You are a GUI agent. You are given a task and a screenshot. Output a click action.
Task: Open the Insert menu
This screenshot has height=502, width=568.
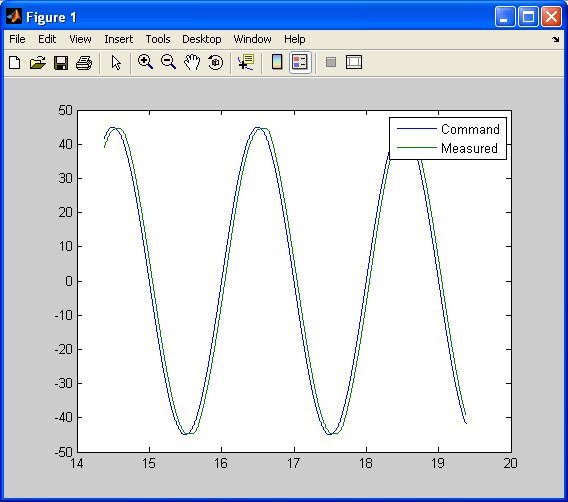(118, 39)
